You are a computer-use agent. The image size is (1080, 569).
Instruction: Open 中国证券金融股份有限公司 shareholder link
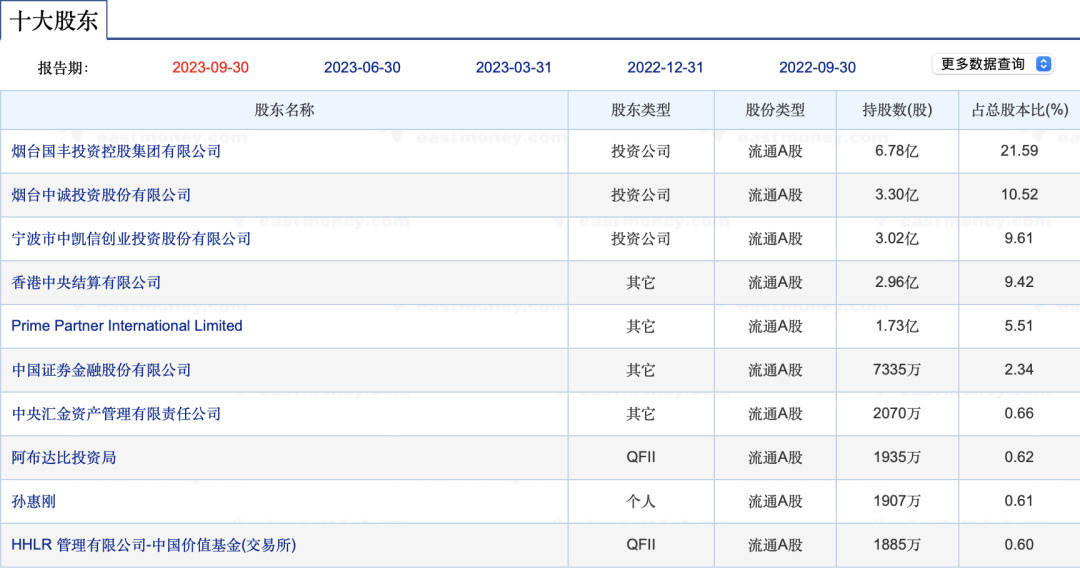click(101, 370)
